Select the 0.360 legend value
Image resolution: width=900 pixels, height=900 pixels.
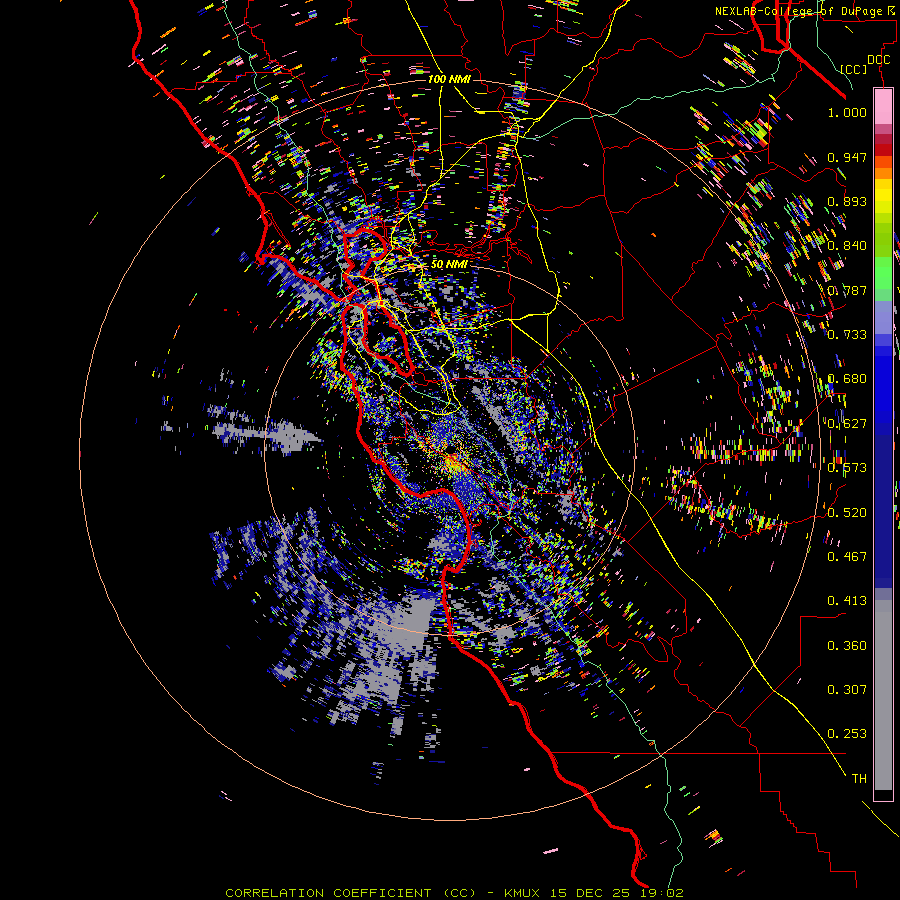[x=847, y=646]
